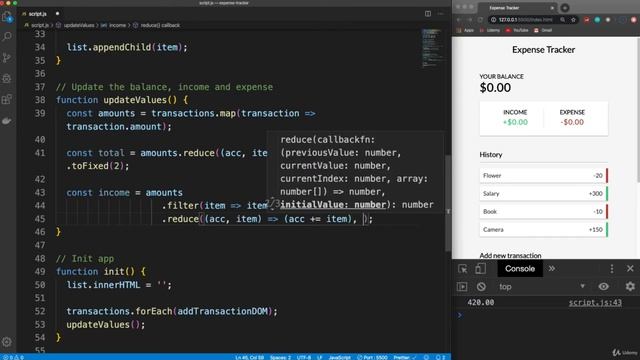The image size is (640, 360).
Task: Open the Gmail bookmark
Action: click(x=543, y=30)
